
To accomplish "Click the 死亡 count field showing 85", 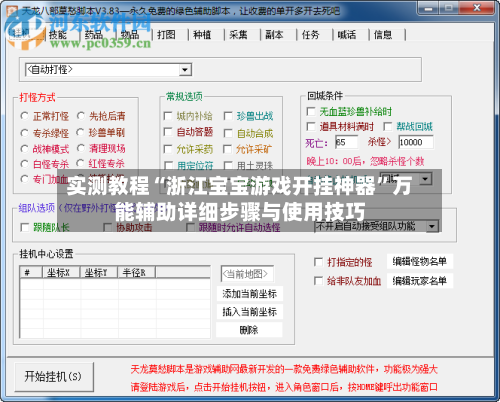I will pyautogui.click(x=346, y=142).
